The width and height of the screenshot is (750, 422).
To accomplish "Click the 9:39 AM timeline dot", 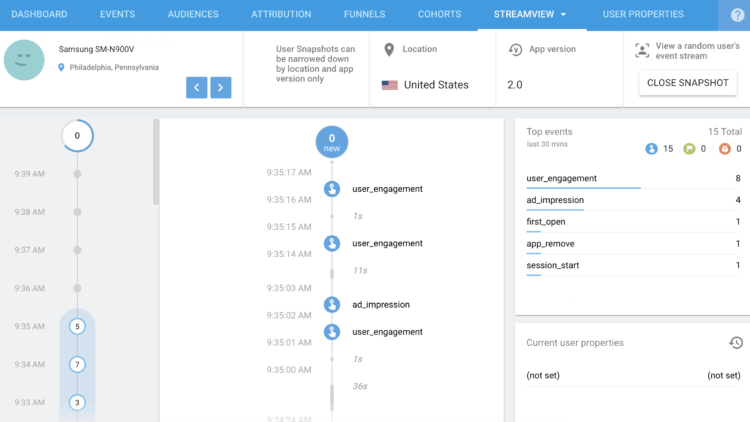I will coord(77,174).
